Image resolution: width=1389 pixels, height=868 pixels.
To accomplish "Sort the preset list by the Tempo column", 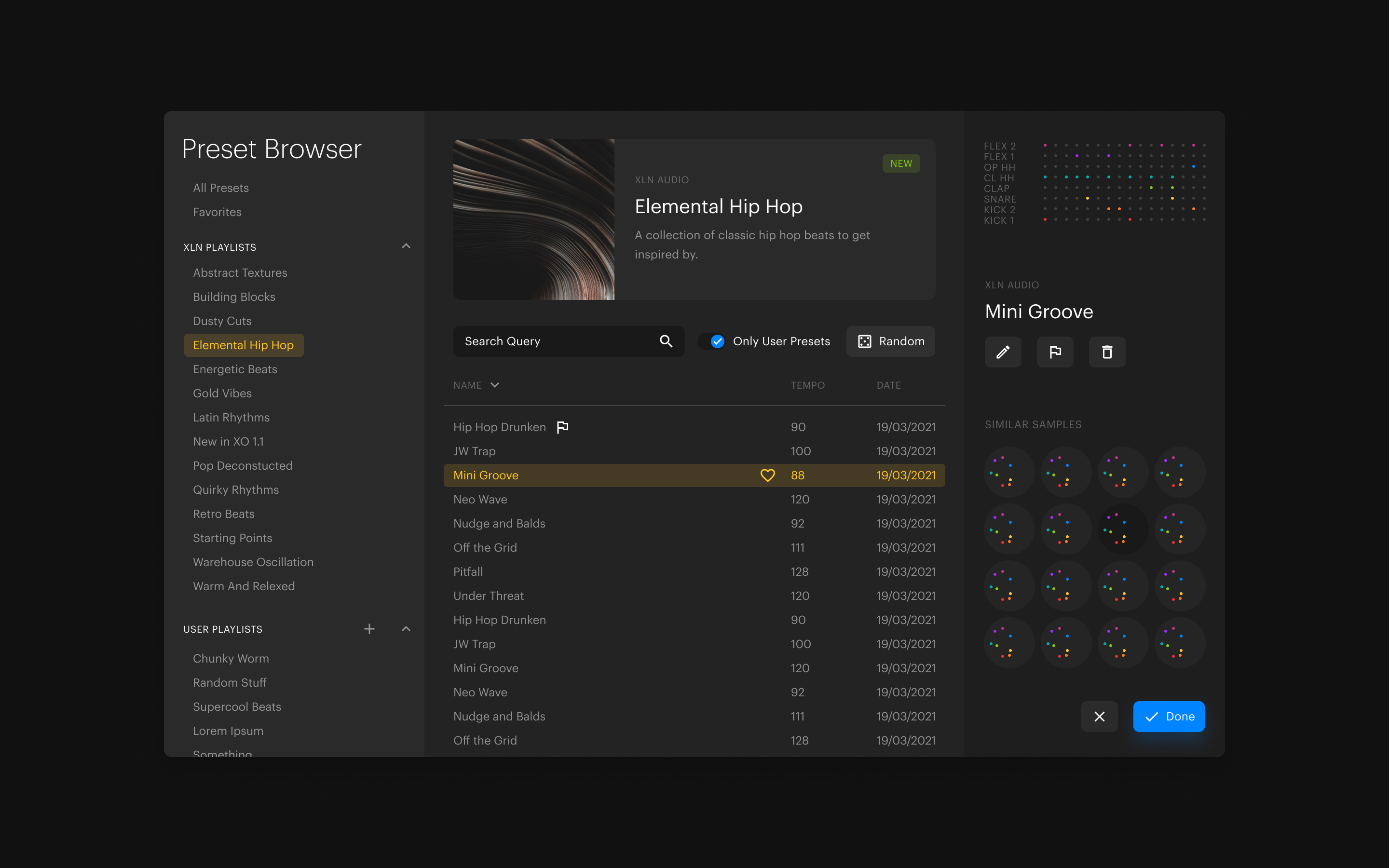I will [807, 385].
